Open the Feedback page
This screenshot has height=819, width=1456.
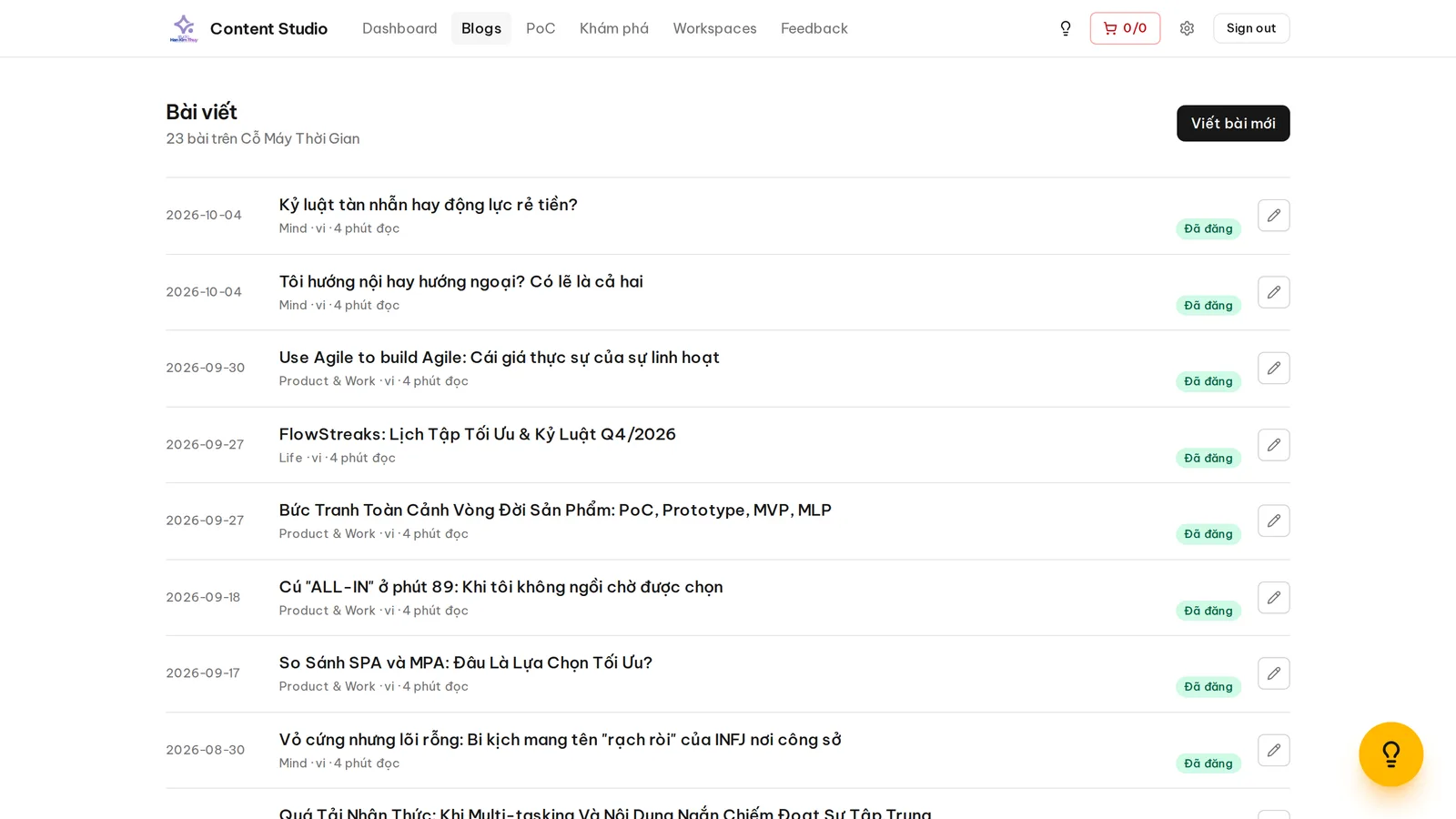[814, 28]
